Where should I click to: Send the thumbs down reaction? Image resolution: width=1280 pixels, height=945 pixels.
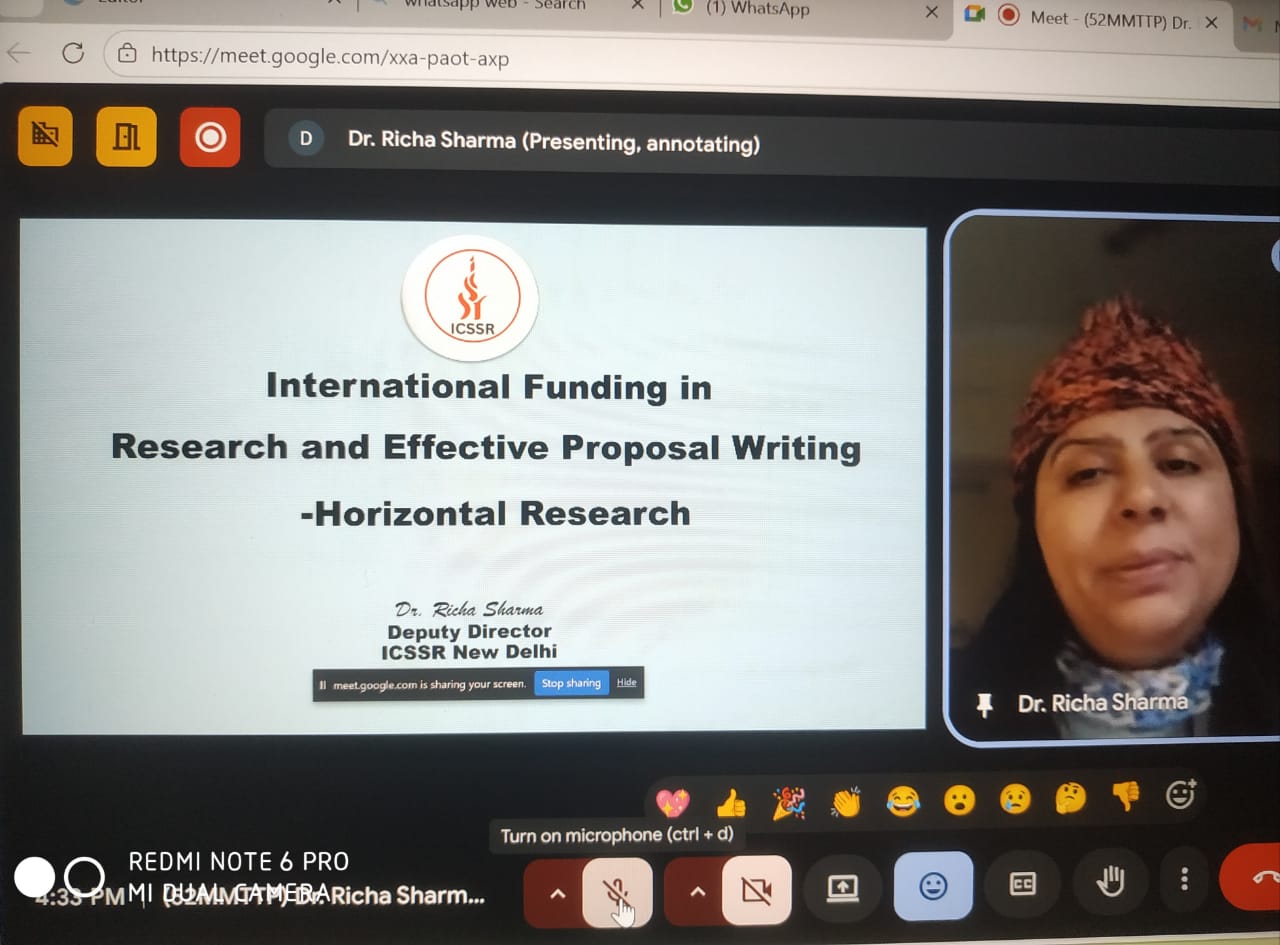click(1126, 796)
